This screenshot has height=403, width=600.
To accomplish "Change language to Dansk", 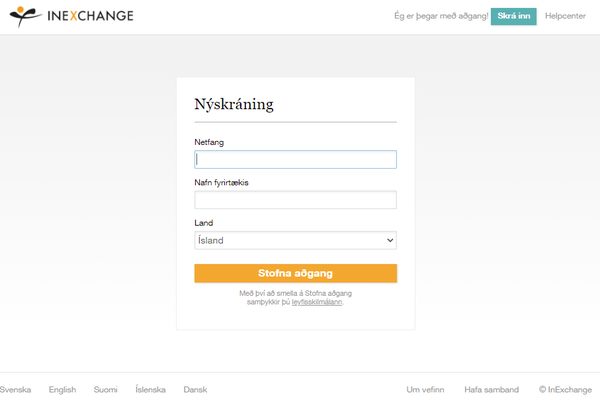I will click(x=195, y=389).
